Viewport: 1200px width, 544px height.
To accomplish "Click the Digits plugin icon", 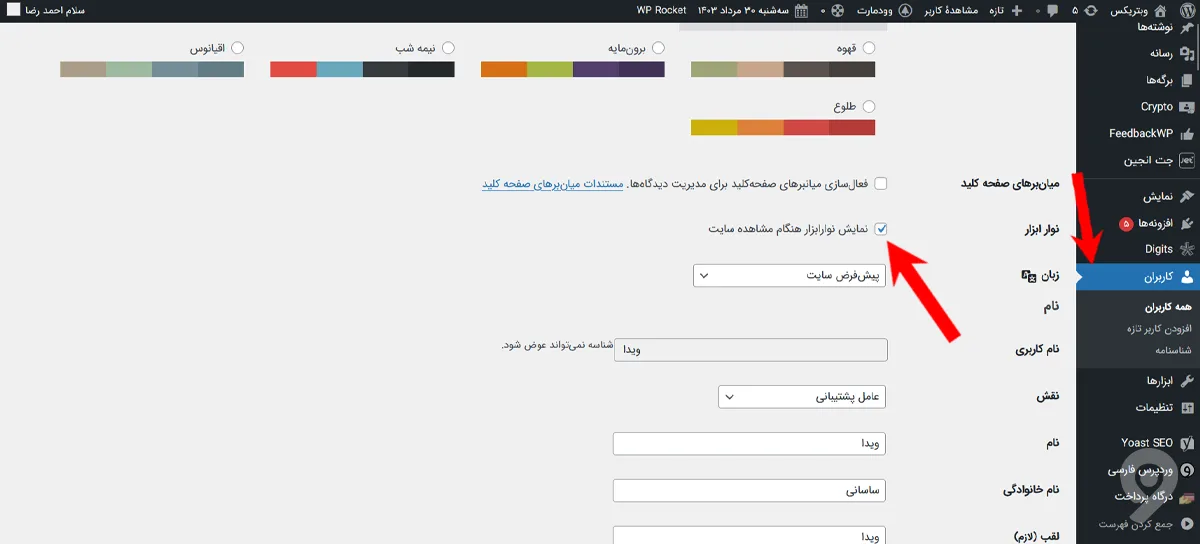I will [x=1186, y=249].
